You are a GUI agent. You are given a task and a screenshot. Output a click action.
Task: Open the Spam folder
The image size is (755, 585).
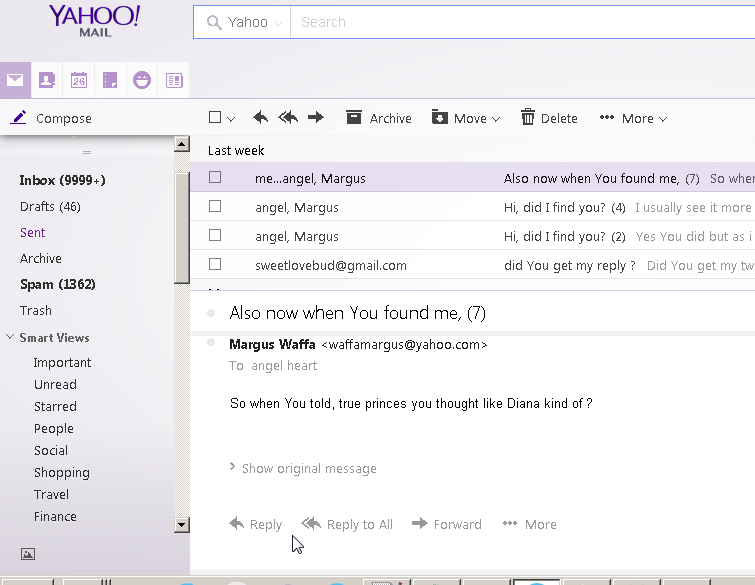click(x=58, y=285)
